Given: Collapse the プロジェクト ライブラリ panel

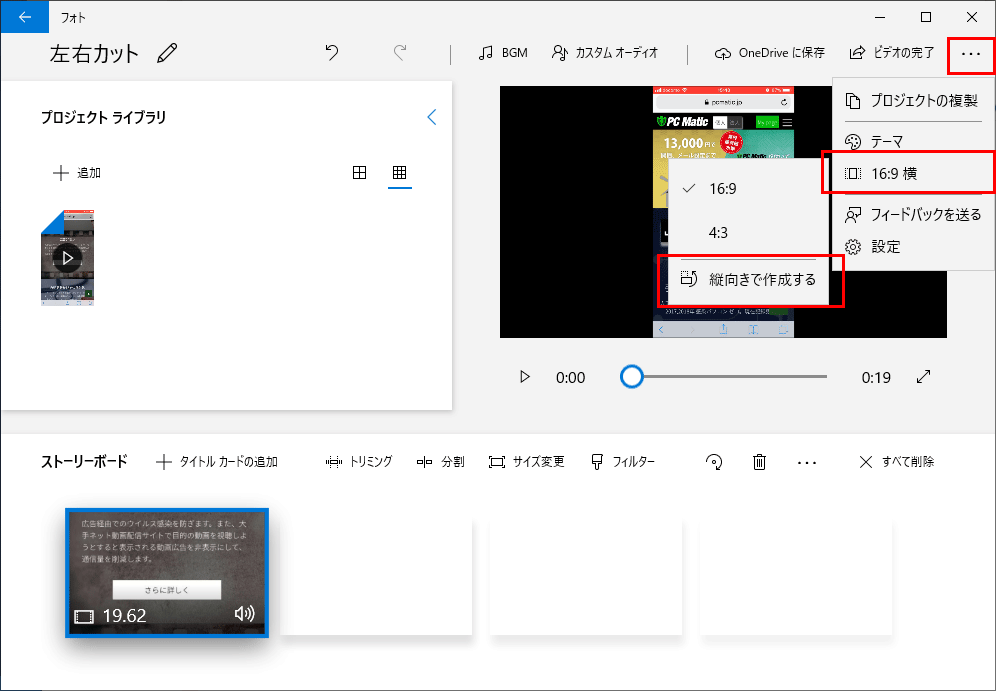Looking at the screenshot, I should pos(431,117).
